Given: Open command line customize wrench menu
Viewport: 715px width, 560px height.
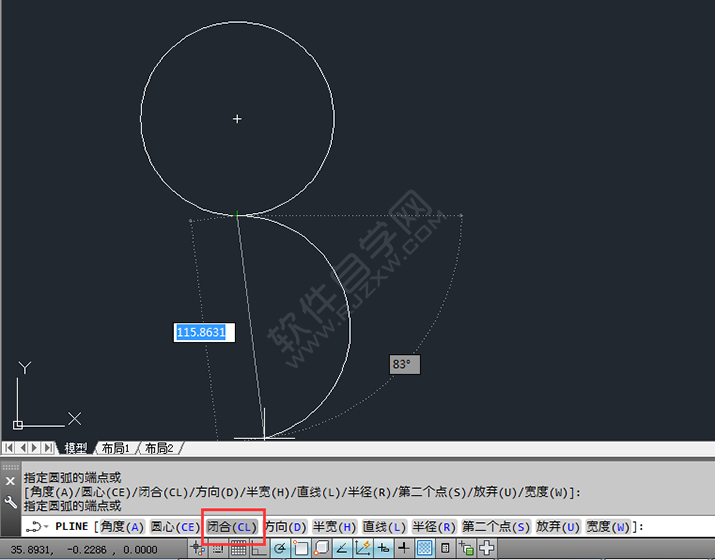Looking at the screenshot, I should pyautogui.click(x=10, y=502).
